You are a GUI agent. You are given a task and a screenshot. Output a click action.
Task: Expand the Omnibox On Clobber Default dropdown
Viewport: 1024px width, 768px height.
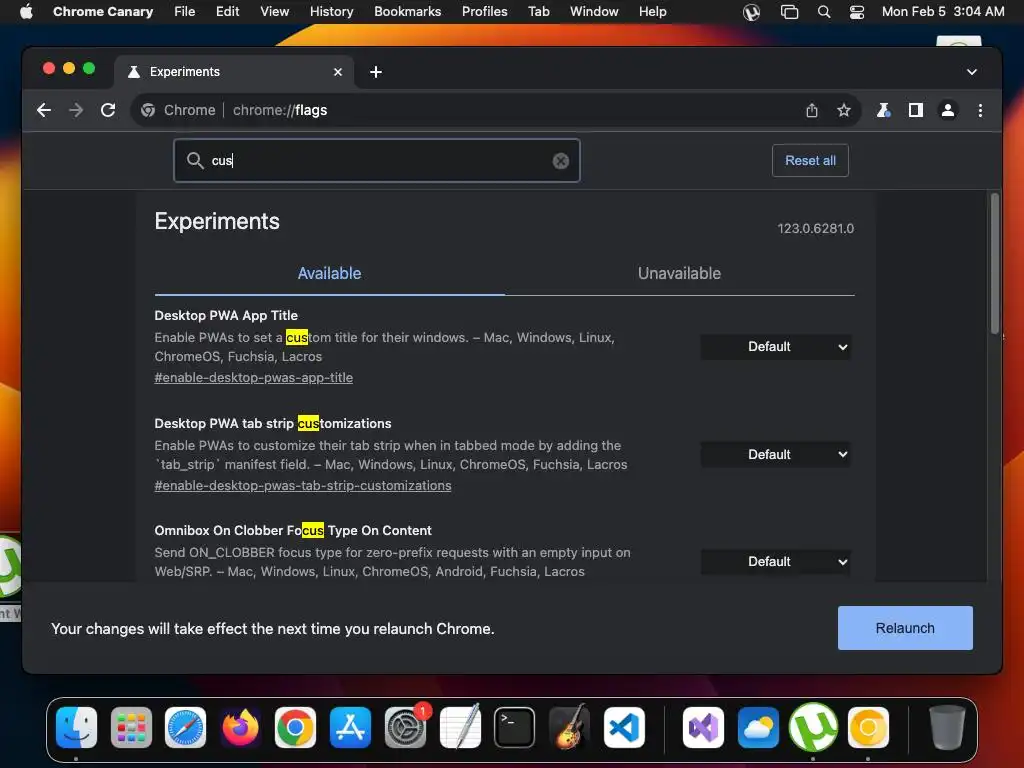[776, 562]
